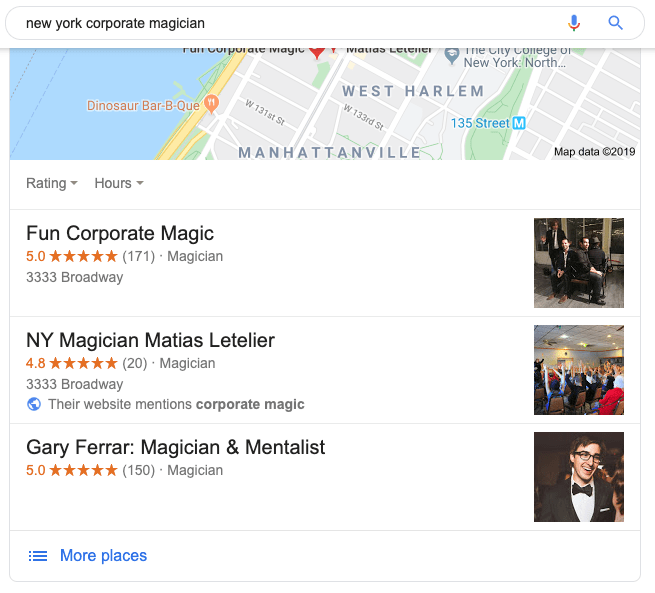Click the voice search microphone icon
The image size is (655, 593).
pos(574,23)
